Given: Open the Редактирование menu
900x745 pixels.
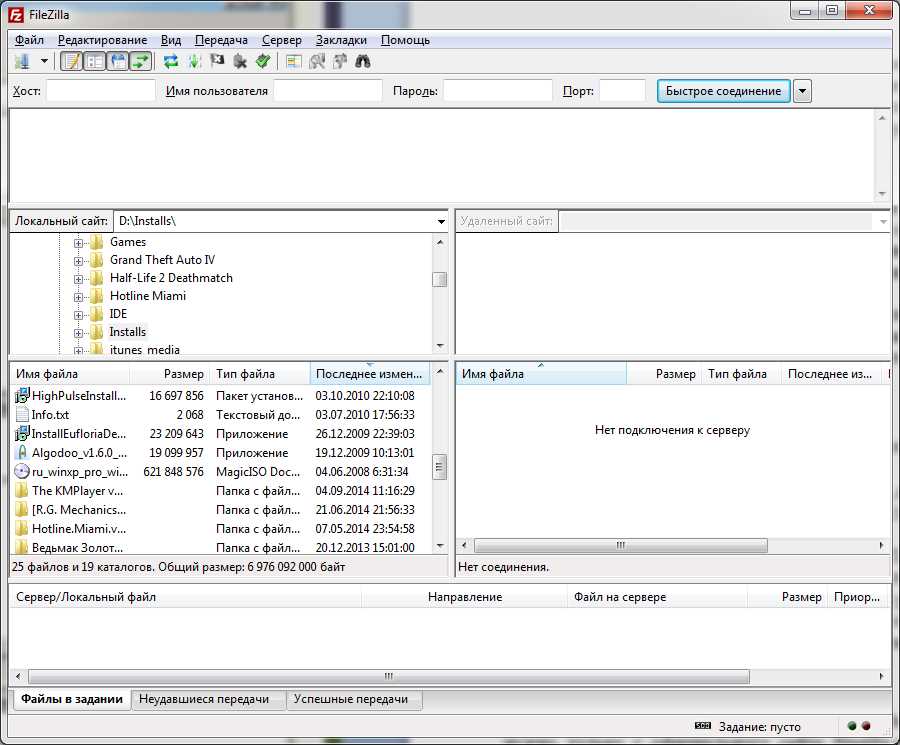Looking at the screenshot, I should 102,40.
